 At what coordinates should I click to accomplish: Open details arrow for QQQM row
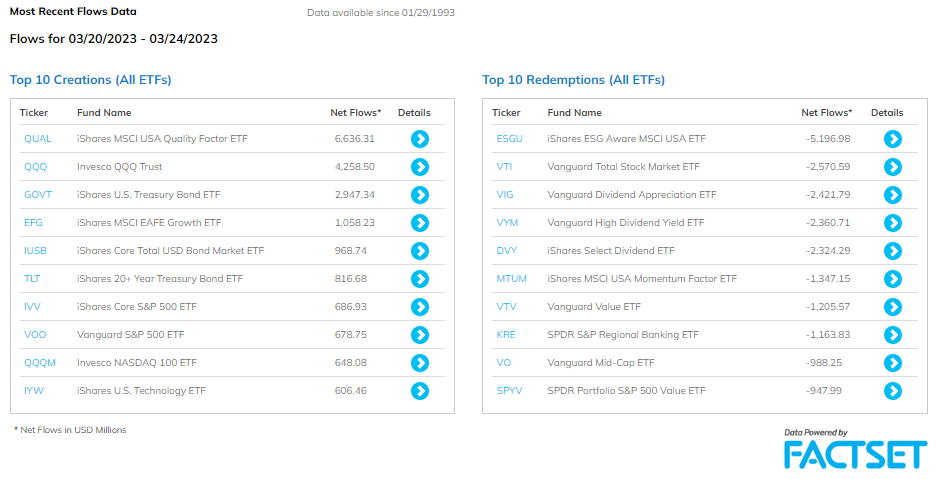click(x=419, y=363)
